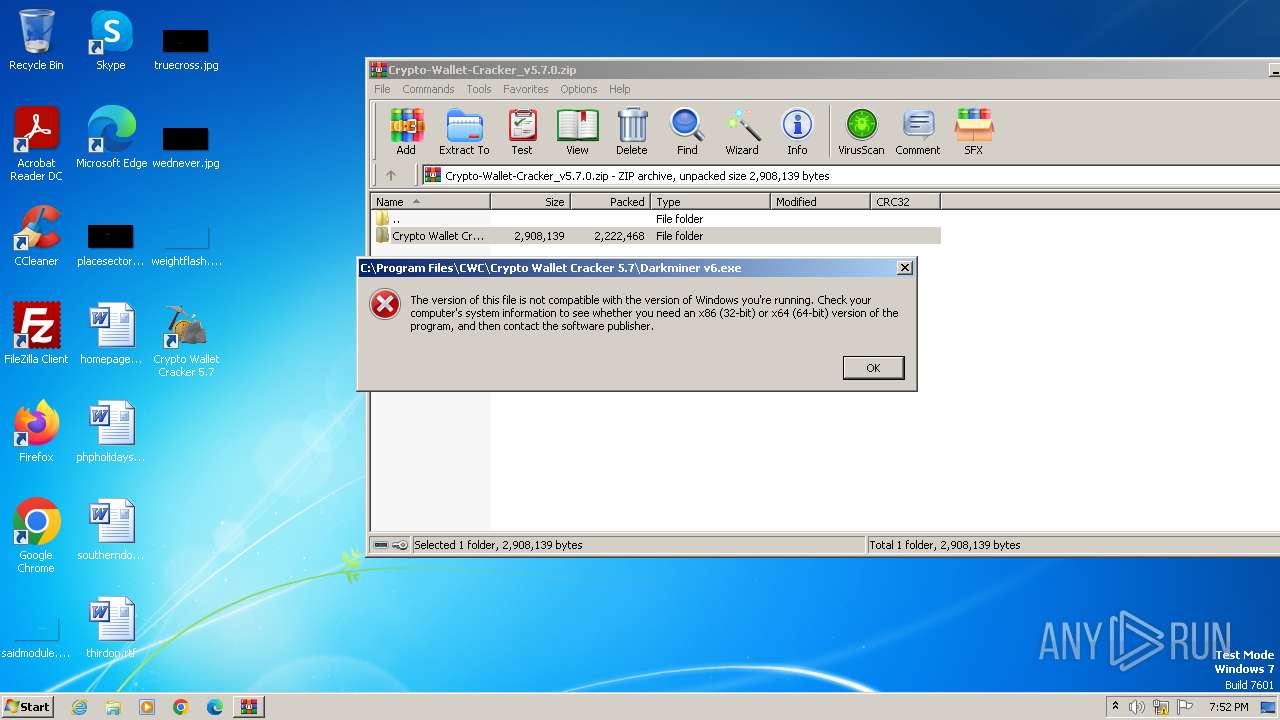The width and height of the screenshot is (1280, 720).
Task: Select Acrobat Reader DC desktop shortcut
Action: pos(36,144)
